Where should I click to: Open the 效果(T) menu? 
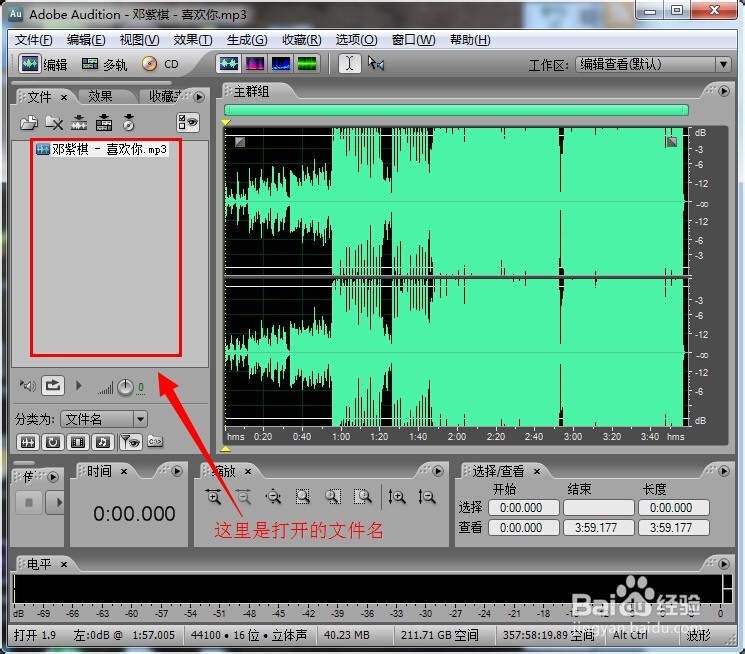coord(193,40)
